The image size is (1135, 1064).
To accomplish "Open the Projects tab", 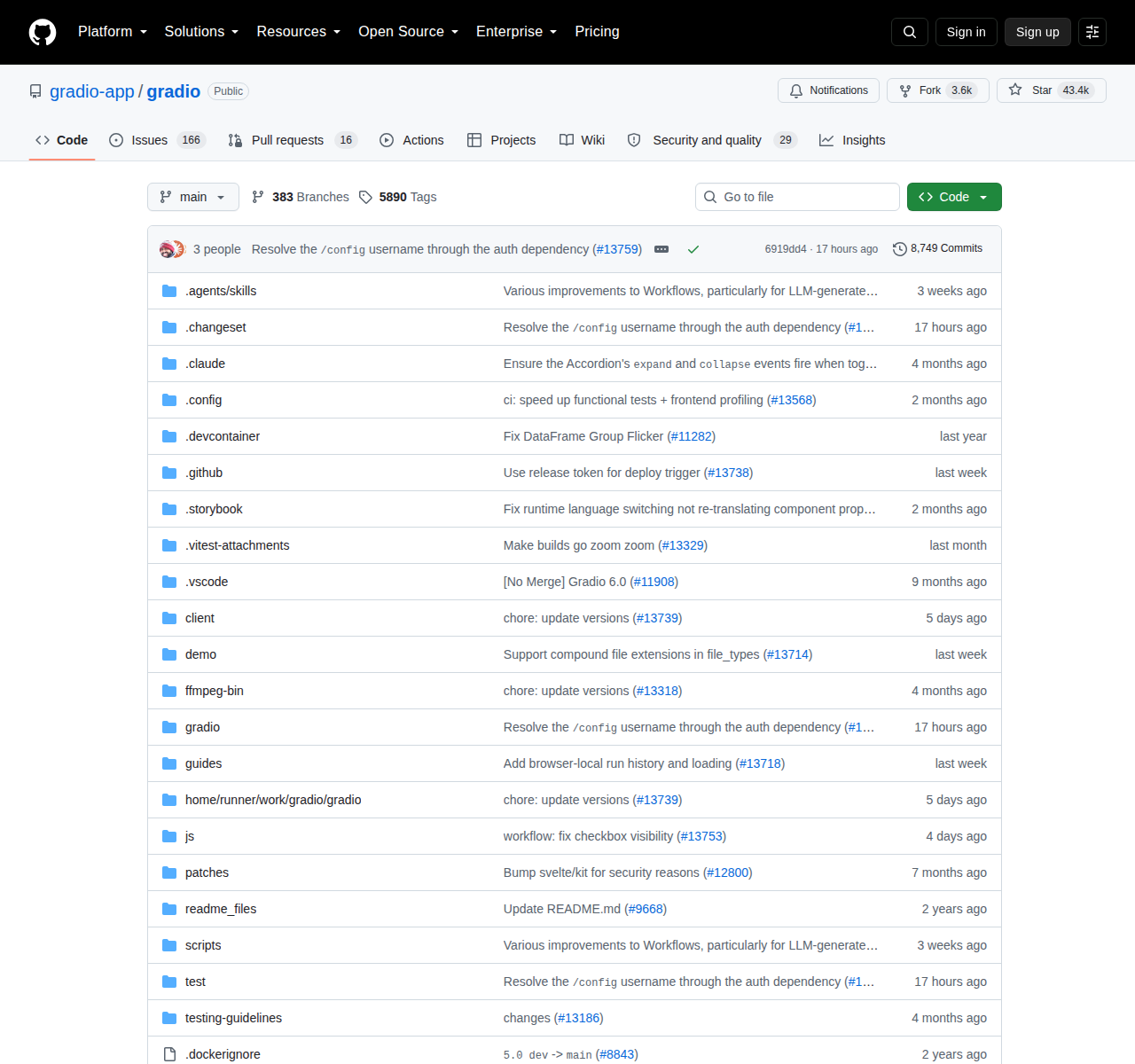I will (x=502, y=140).
